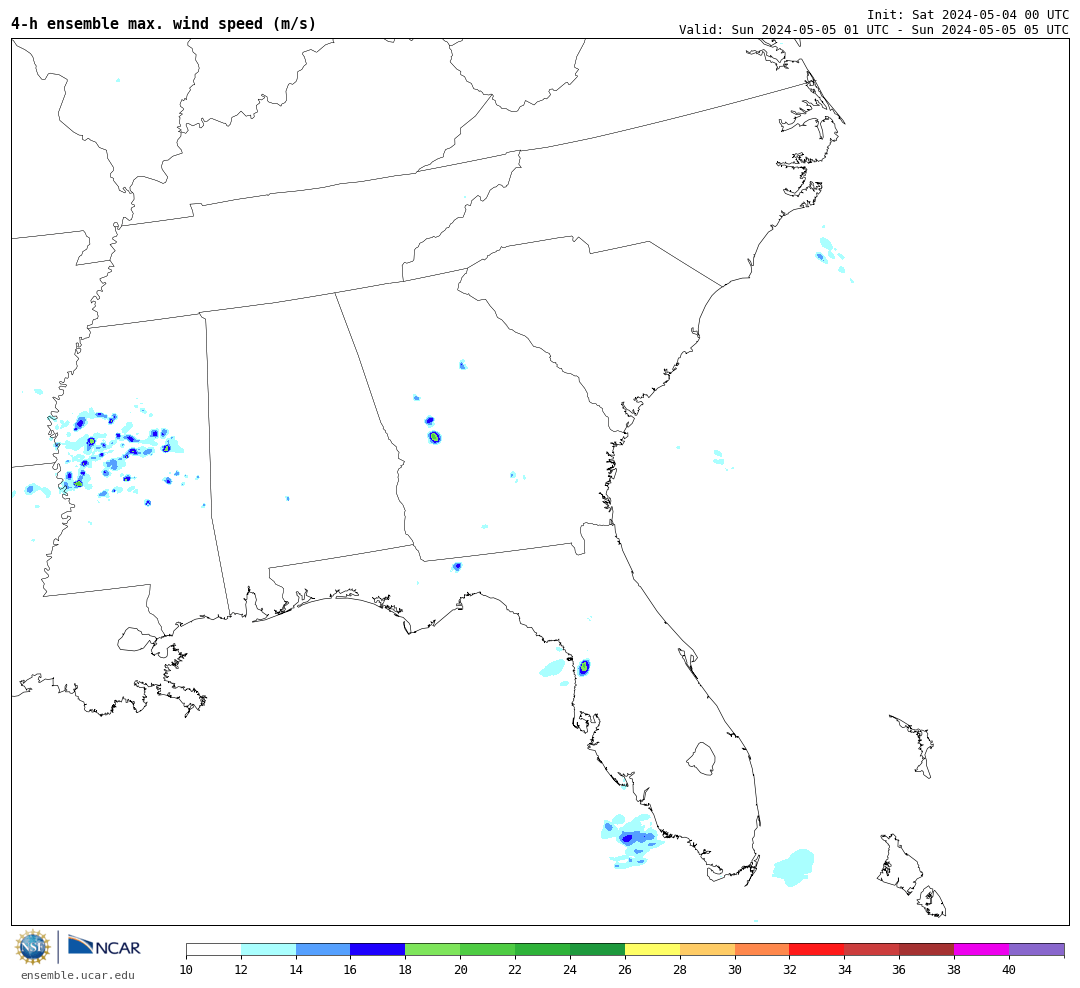Screen dimensions: 1080x988
Task: Click the NSF logo
Action: 32,947
